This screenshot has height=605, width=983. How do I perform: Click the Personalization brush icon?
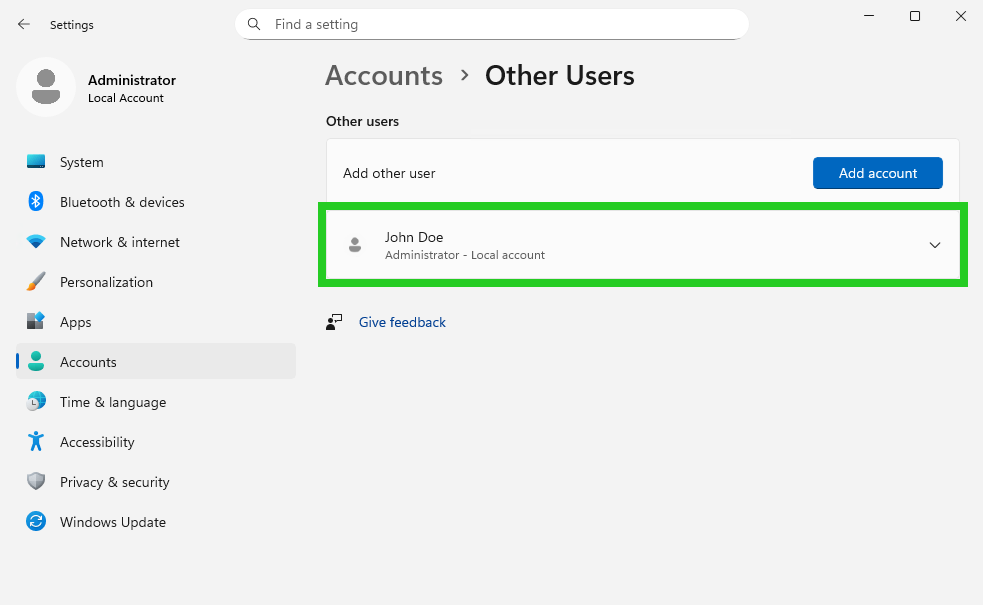[36, 282]
